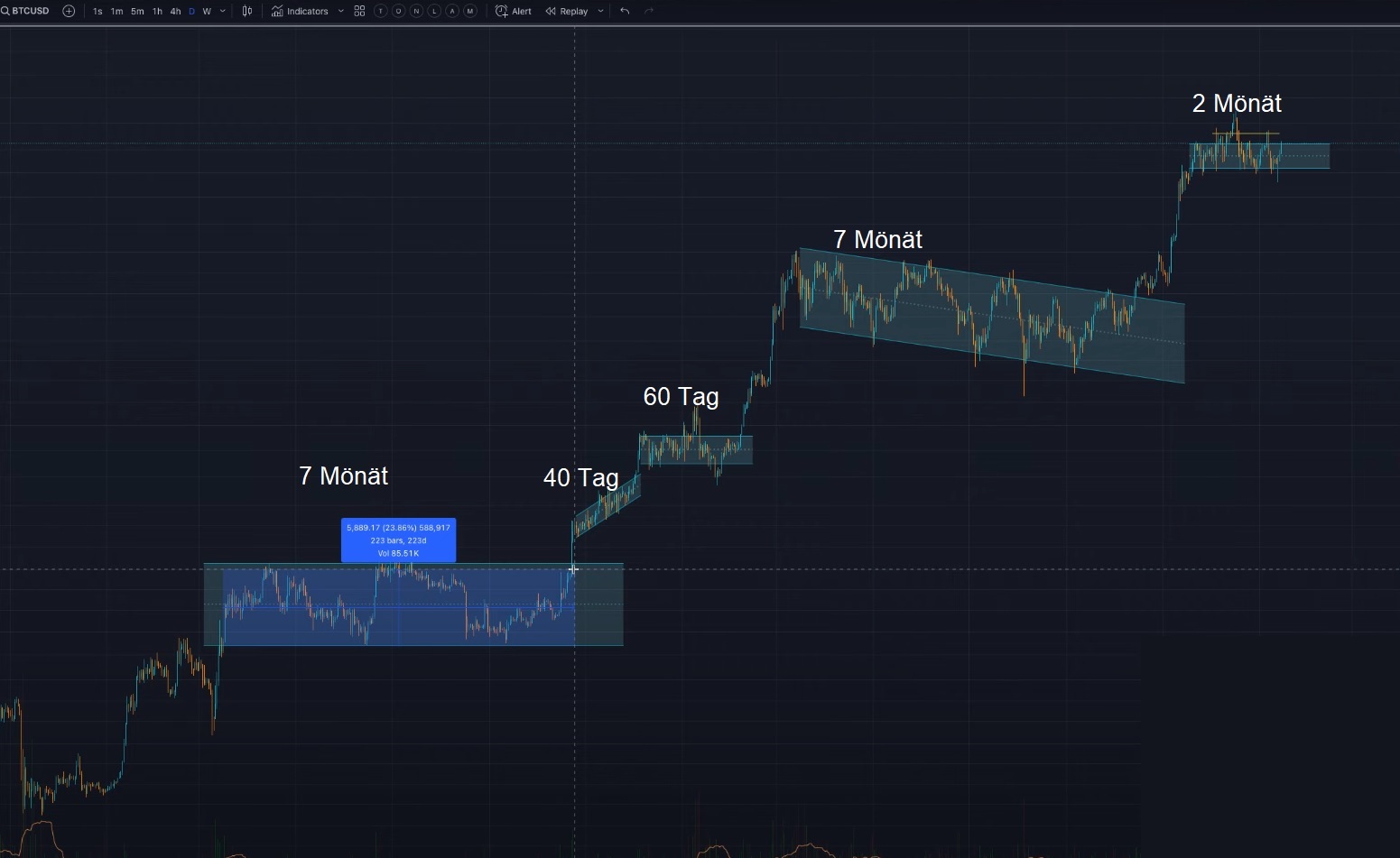The image size is (1400, 858).
Task: Open the candlestick chart style selector
Action: tap(247, 11)
